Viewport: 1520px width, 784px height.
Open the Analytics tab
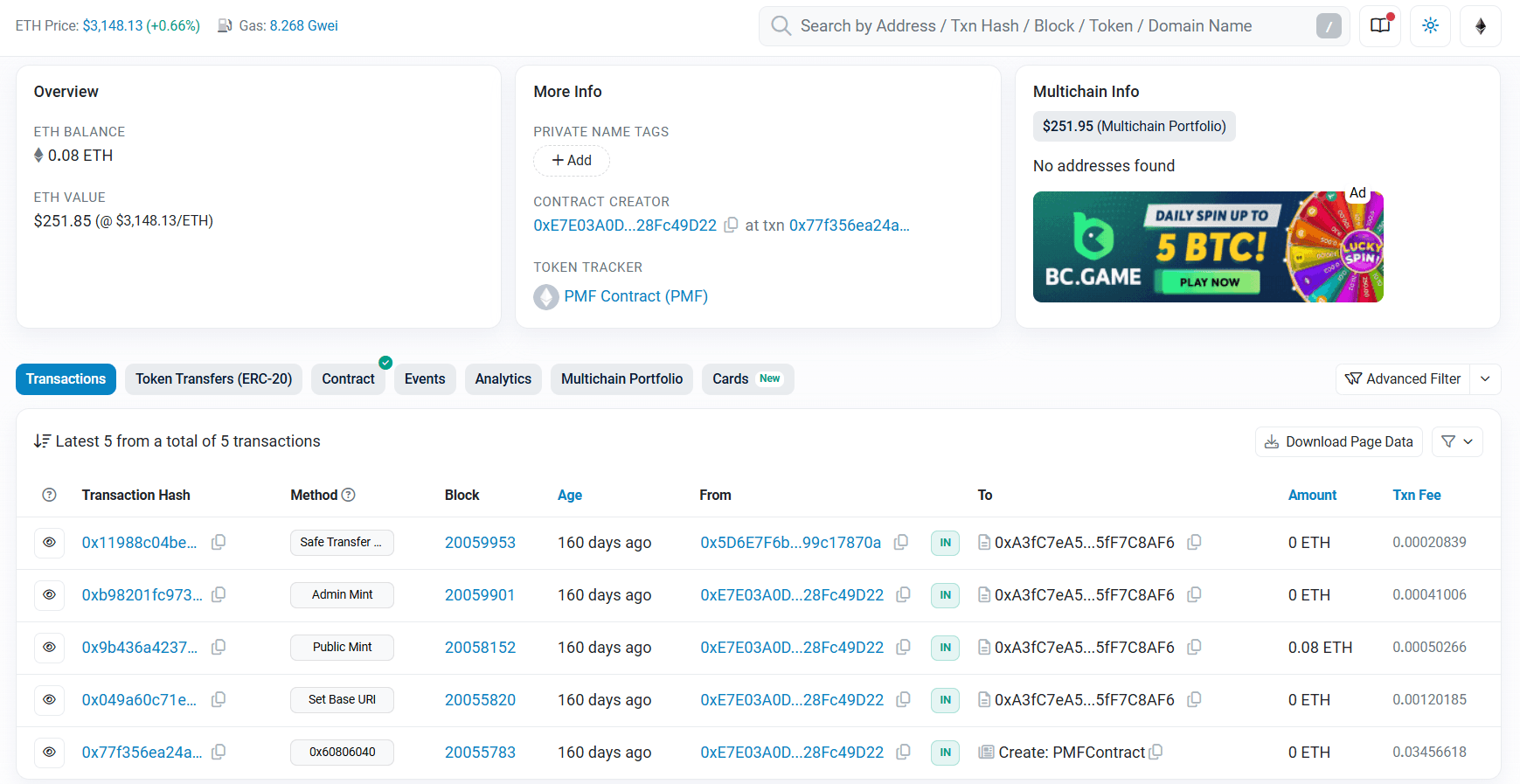click(x=503, y=379)
